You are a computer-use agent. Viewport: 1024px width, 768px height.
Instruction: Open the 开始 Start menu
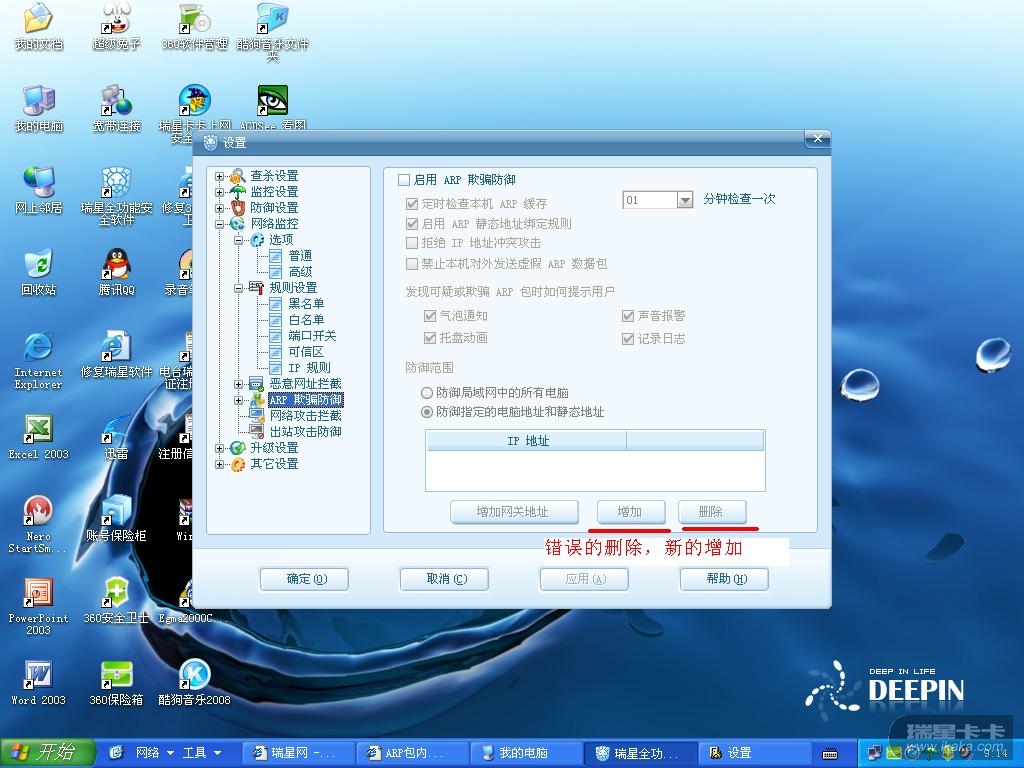coord(47,753)
